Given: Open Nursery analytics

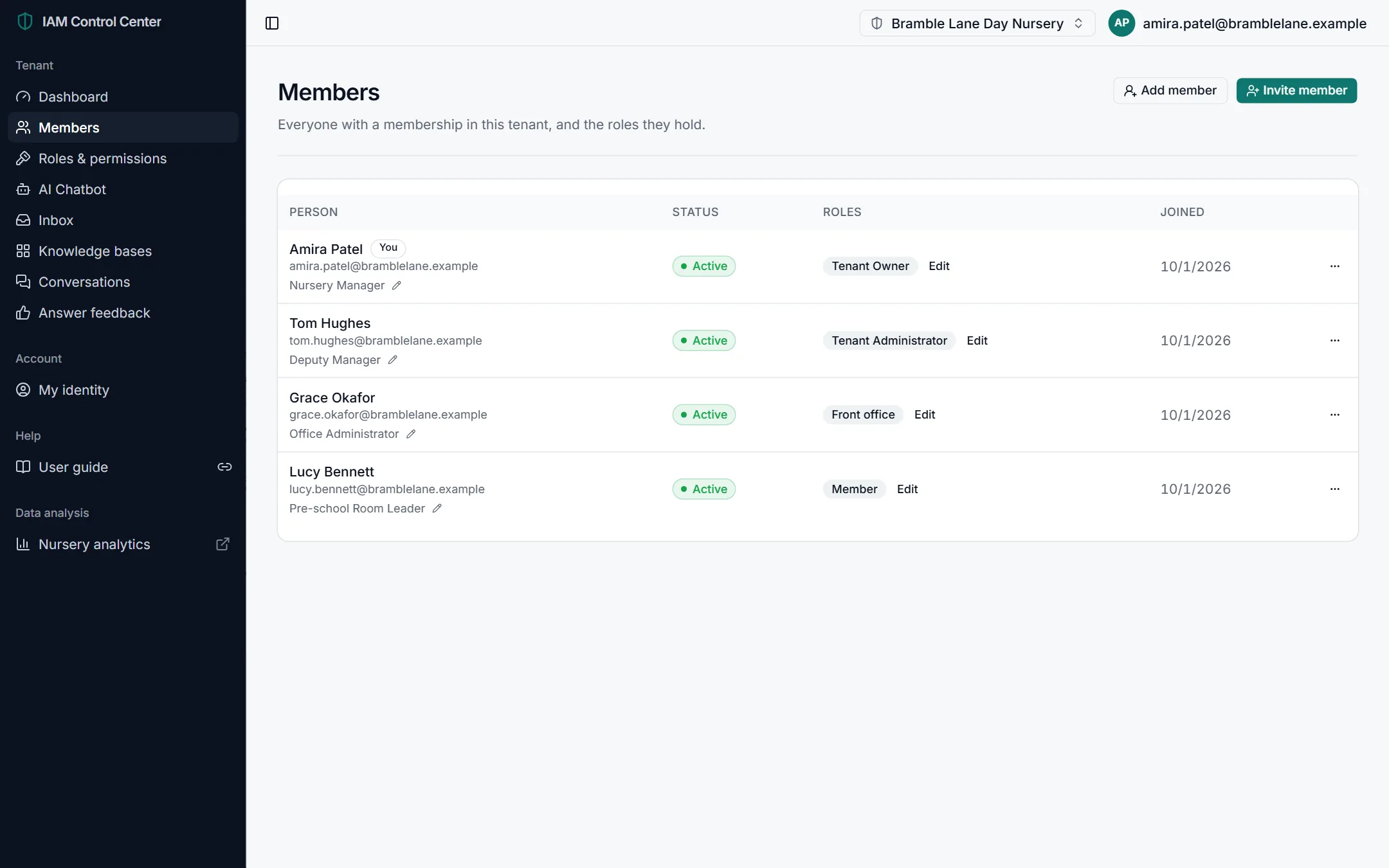Looking at the screenshot, I should tap(123, 544).
